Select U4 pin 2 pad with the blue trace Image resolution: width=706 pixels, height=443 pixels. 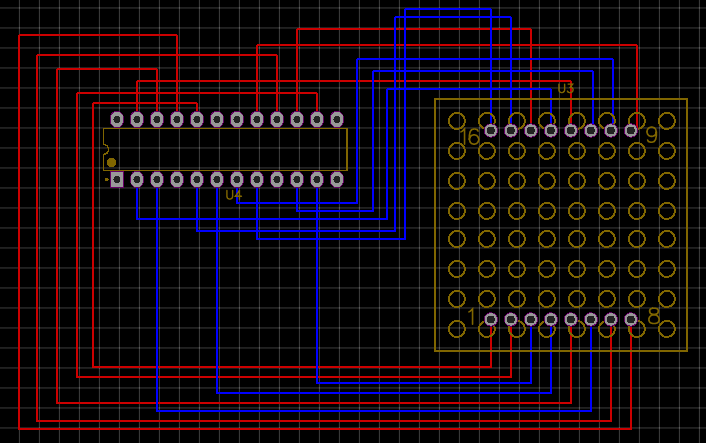click(137, 179)
